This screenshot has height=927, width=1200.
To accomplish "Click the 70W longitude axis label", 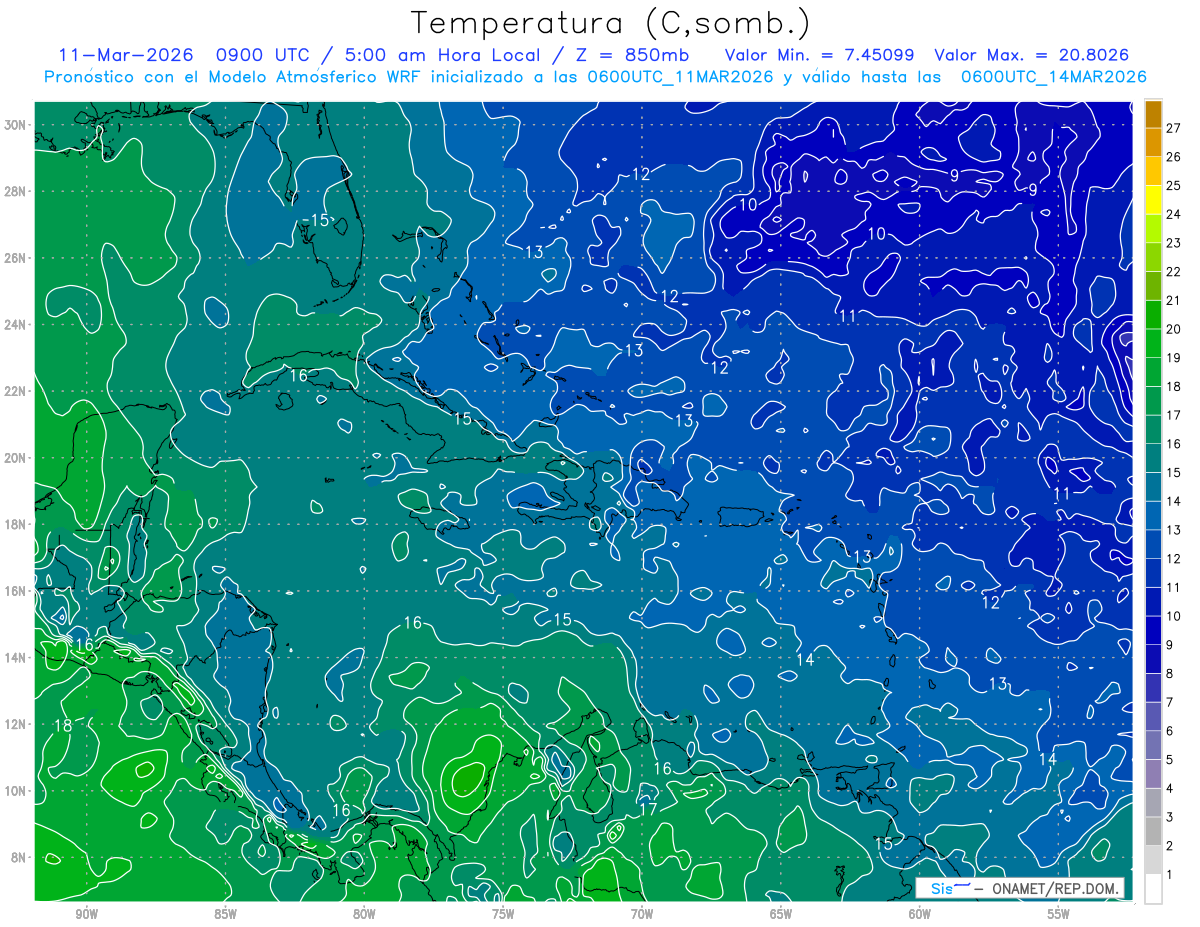I will click(642, 914).
